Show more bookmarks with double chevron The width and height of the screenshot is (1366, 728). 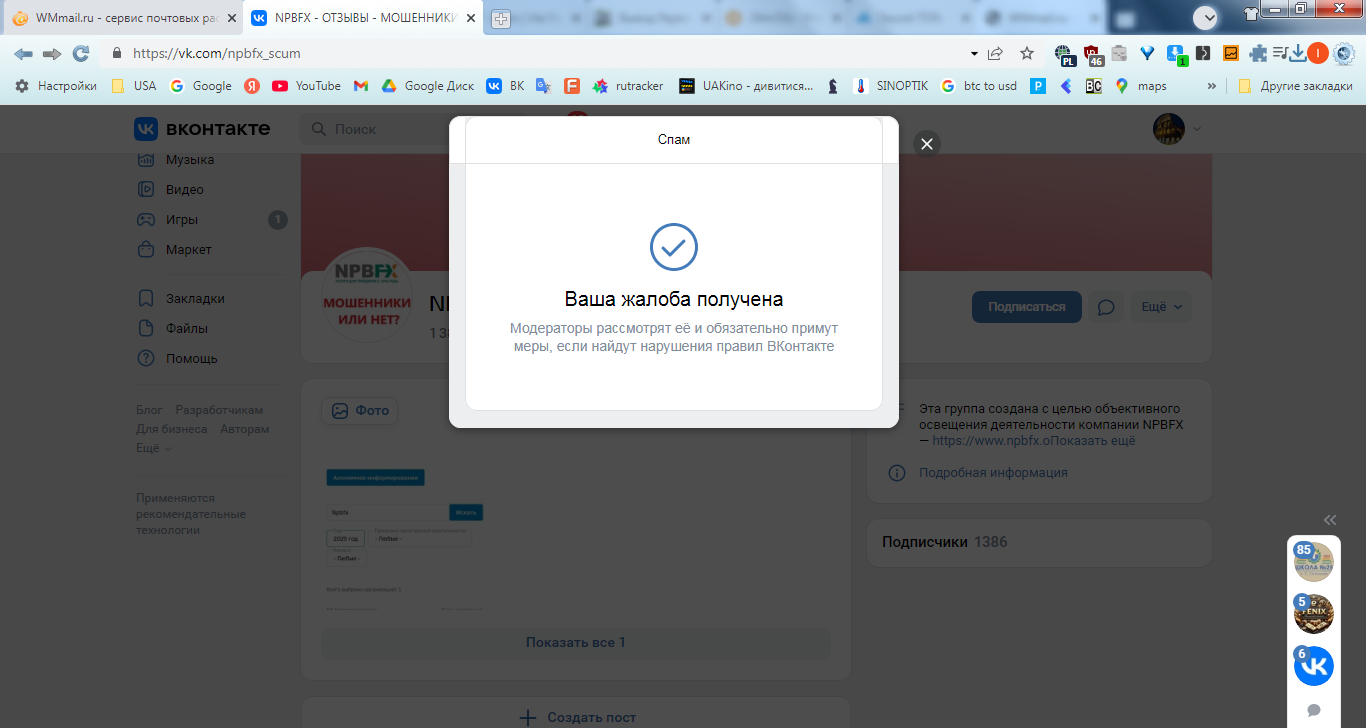1212,86
